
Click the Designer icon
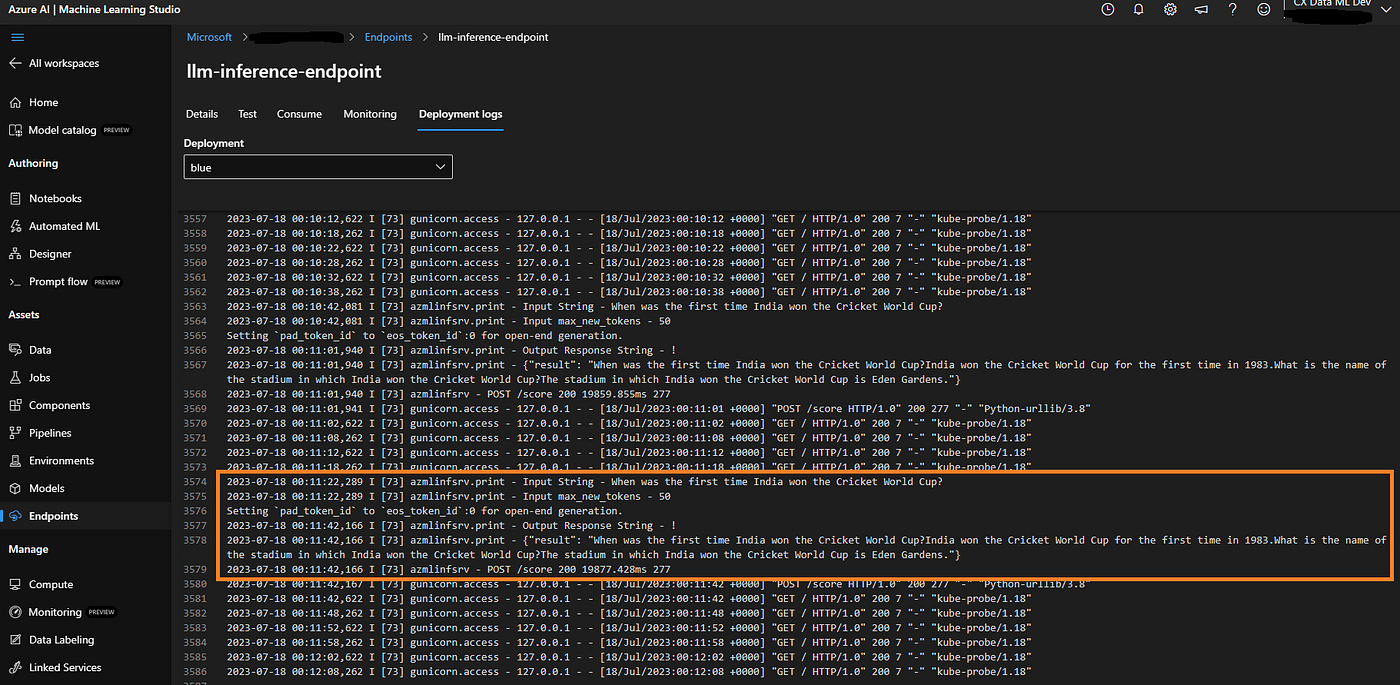pos(15,254)
